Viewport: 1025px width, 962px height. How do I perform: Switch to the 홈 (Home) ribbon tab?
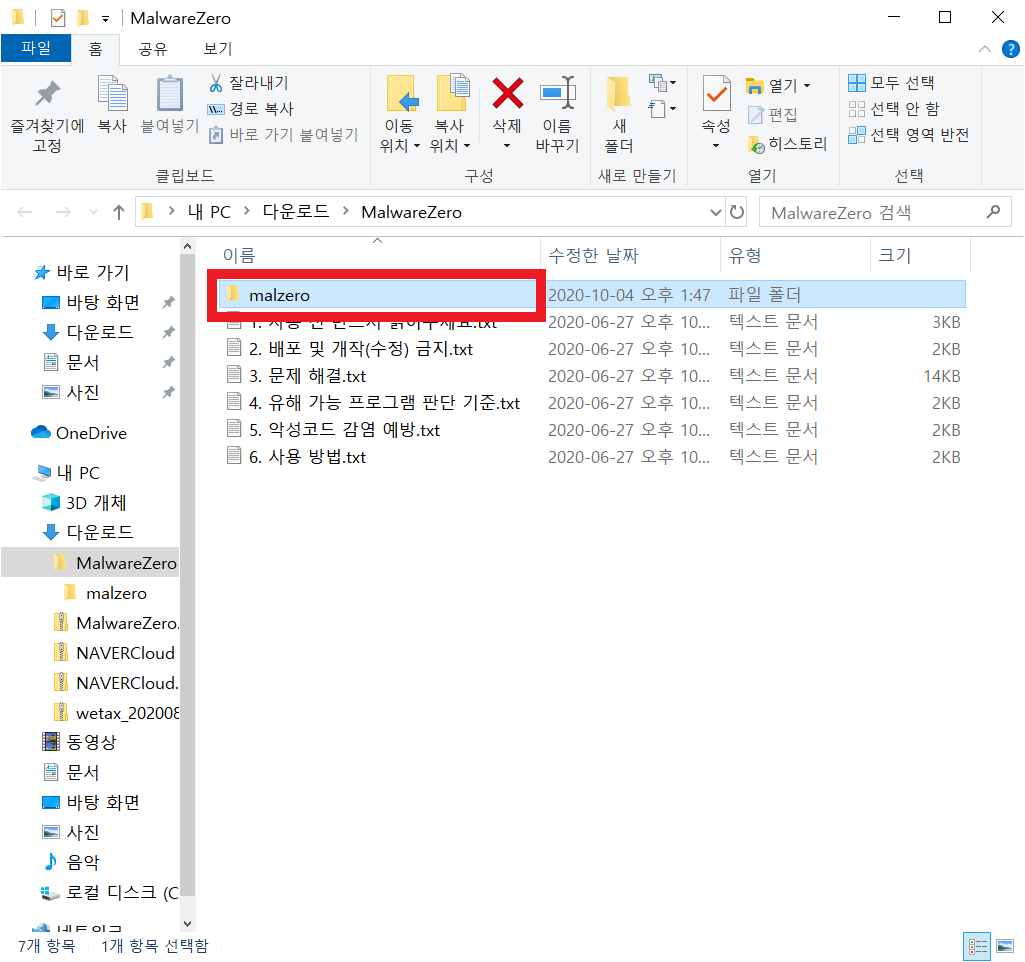point(95,49)
